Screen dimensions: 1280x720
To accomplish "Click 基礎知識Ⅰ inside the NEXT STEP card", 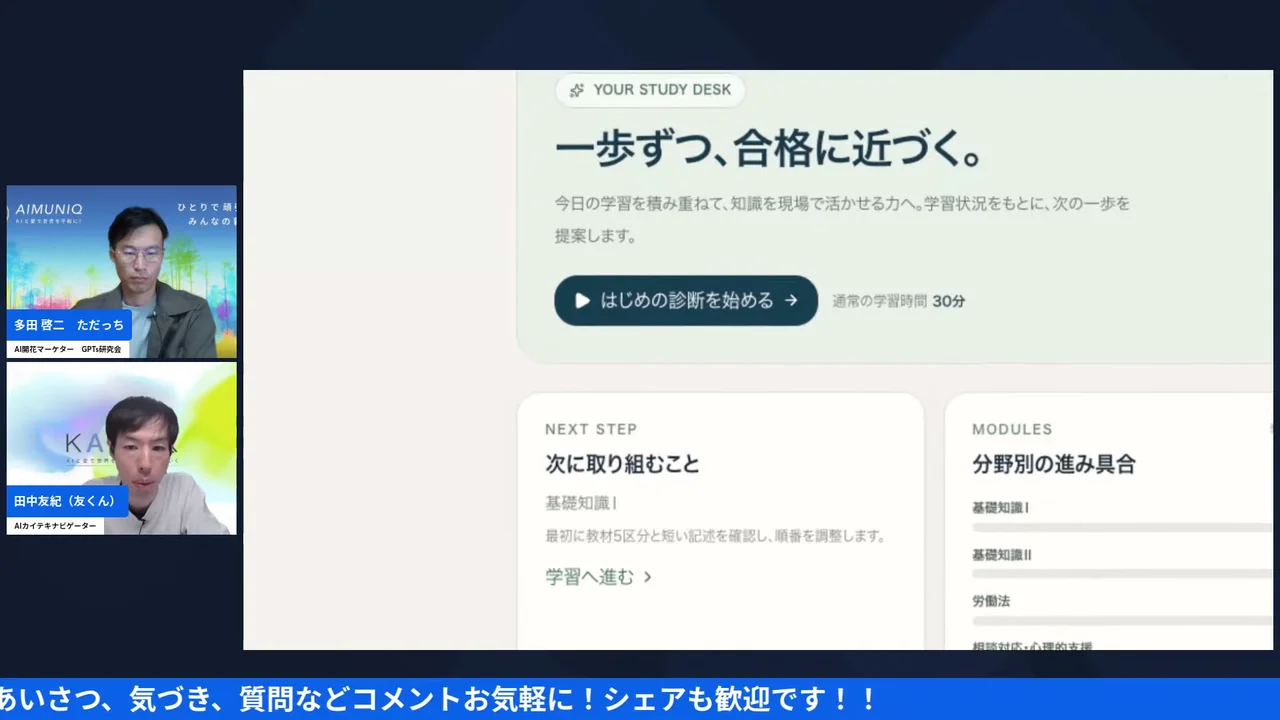I will [x=581, y=503].
